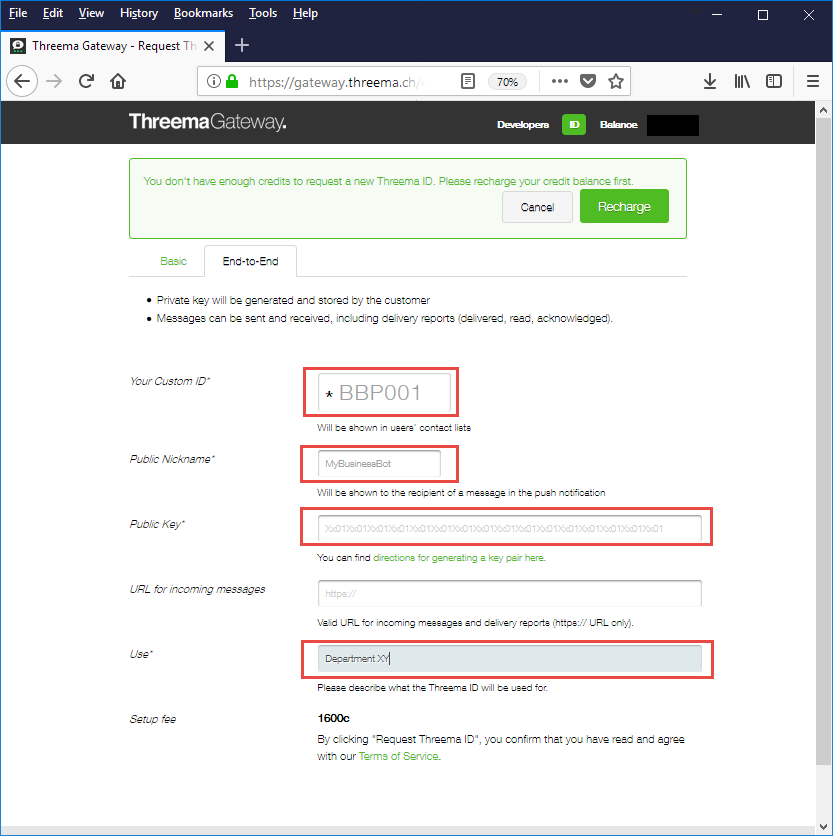Switch to the Basic tab

pyautogui.click(x=173, y=261)
